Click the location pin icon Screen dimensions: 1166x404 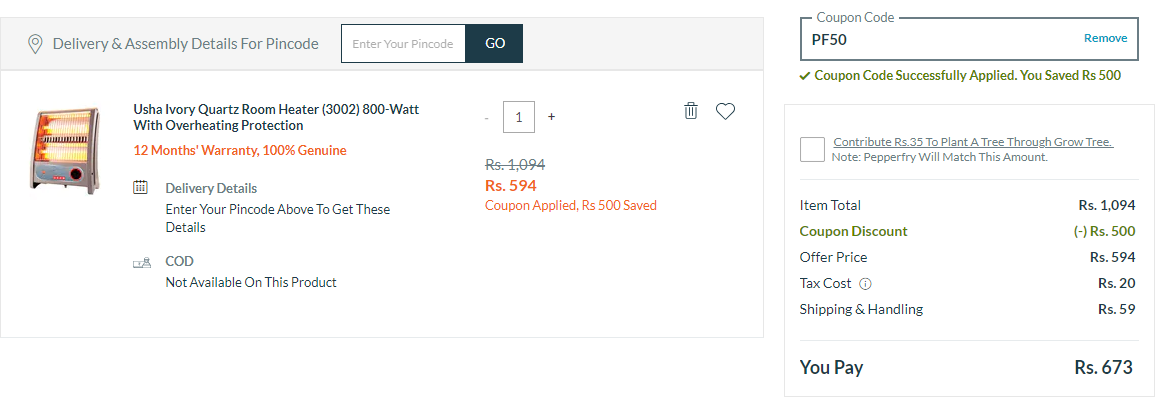(x=34, y=44)
